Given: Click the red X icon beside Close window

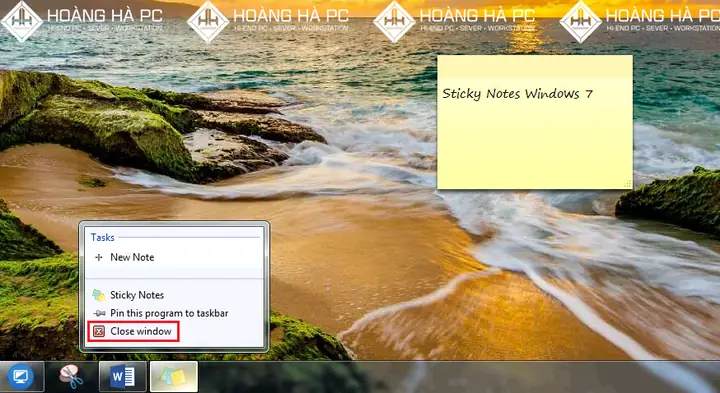Looking at the screenshot, I should tap(99, 331).
